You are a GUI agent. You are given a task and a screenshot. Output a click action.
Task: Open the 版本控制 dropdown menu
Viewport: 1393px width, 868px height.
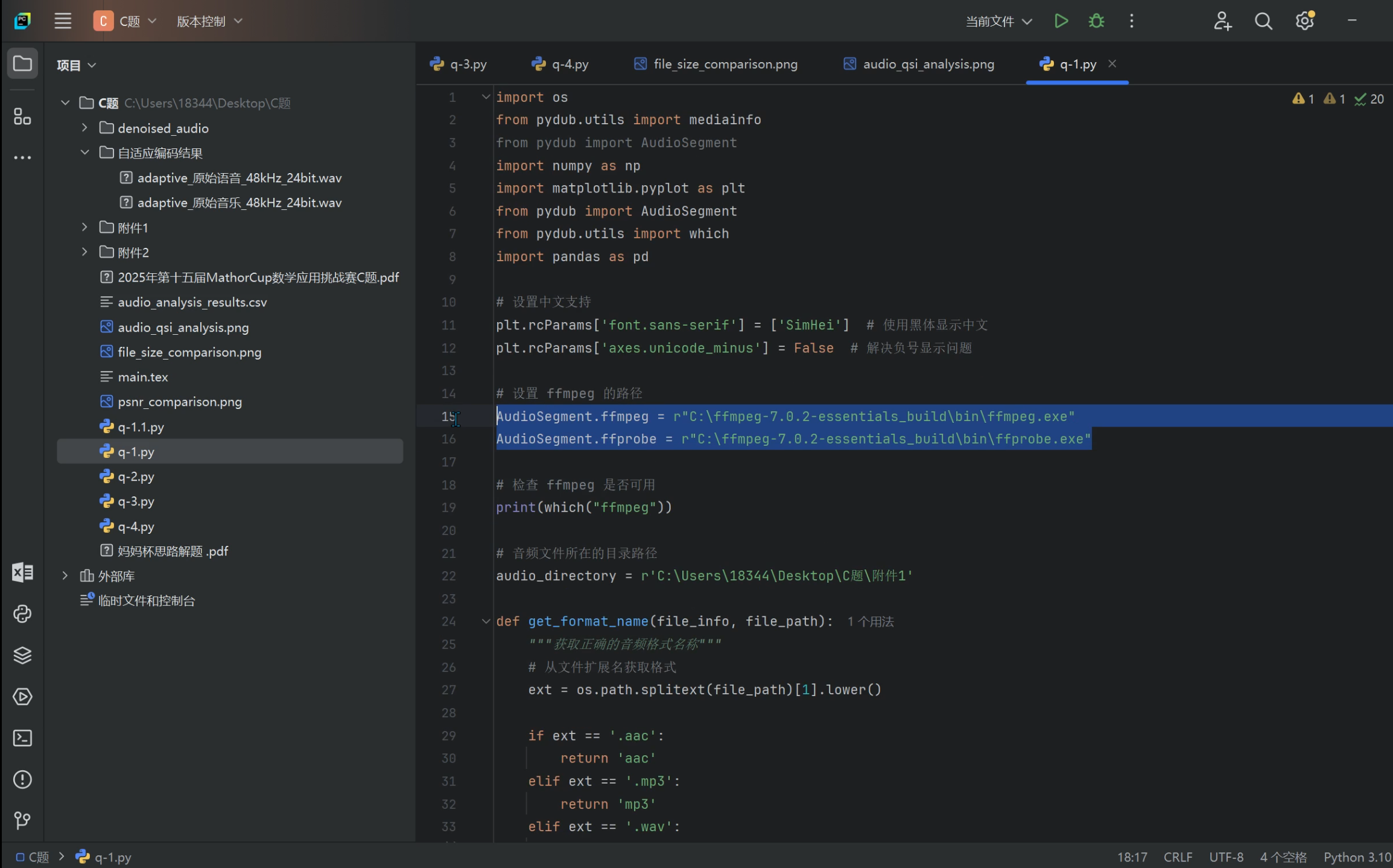pos(209,21)
